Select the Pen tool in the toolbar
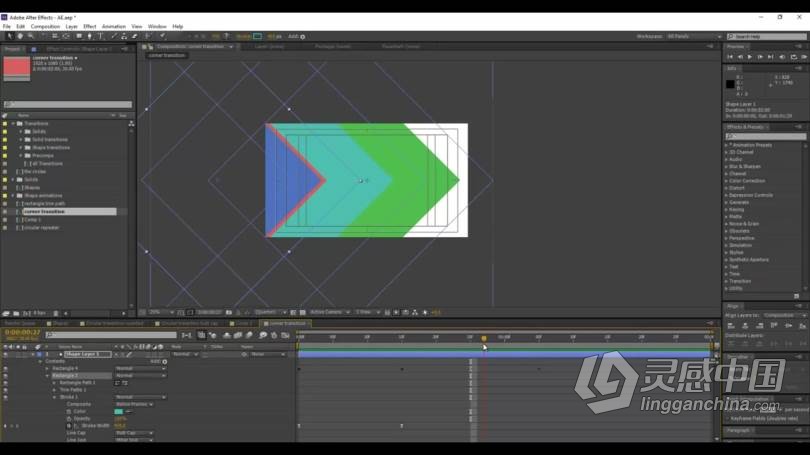The width and height of the screenshot is (810, 455). [89, 36]
